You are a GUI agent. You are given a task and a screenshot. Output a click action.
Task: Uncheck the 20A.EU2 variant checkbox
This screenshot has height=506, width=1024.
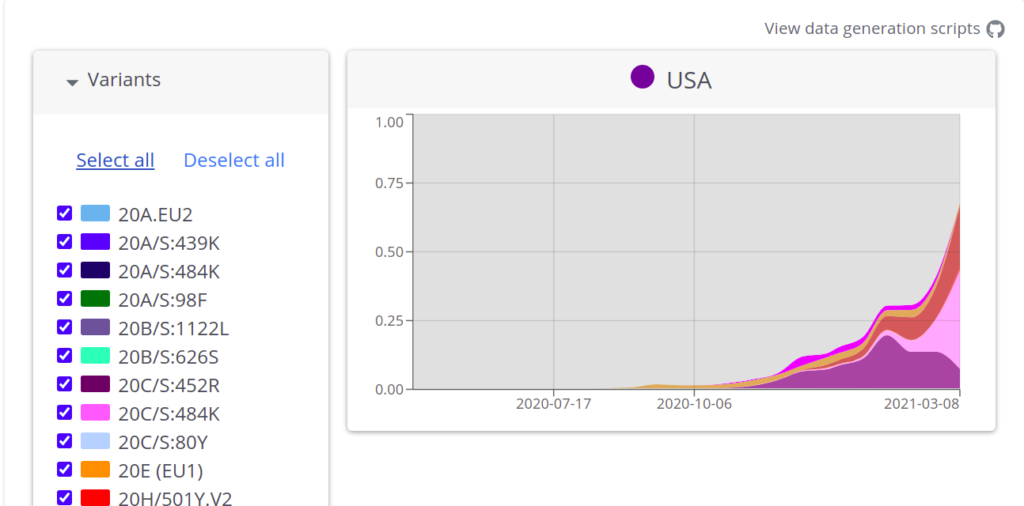[x=65, y=213]
